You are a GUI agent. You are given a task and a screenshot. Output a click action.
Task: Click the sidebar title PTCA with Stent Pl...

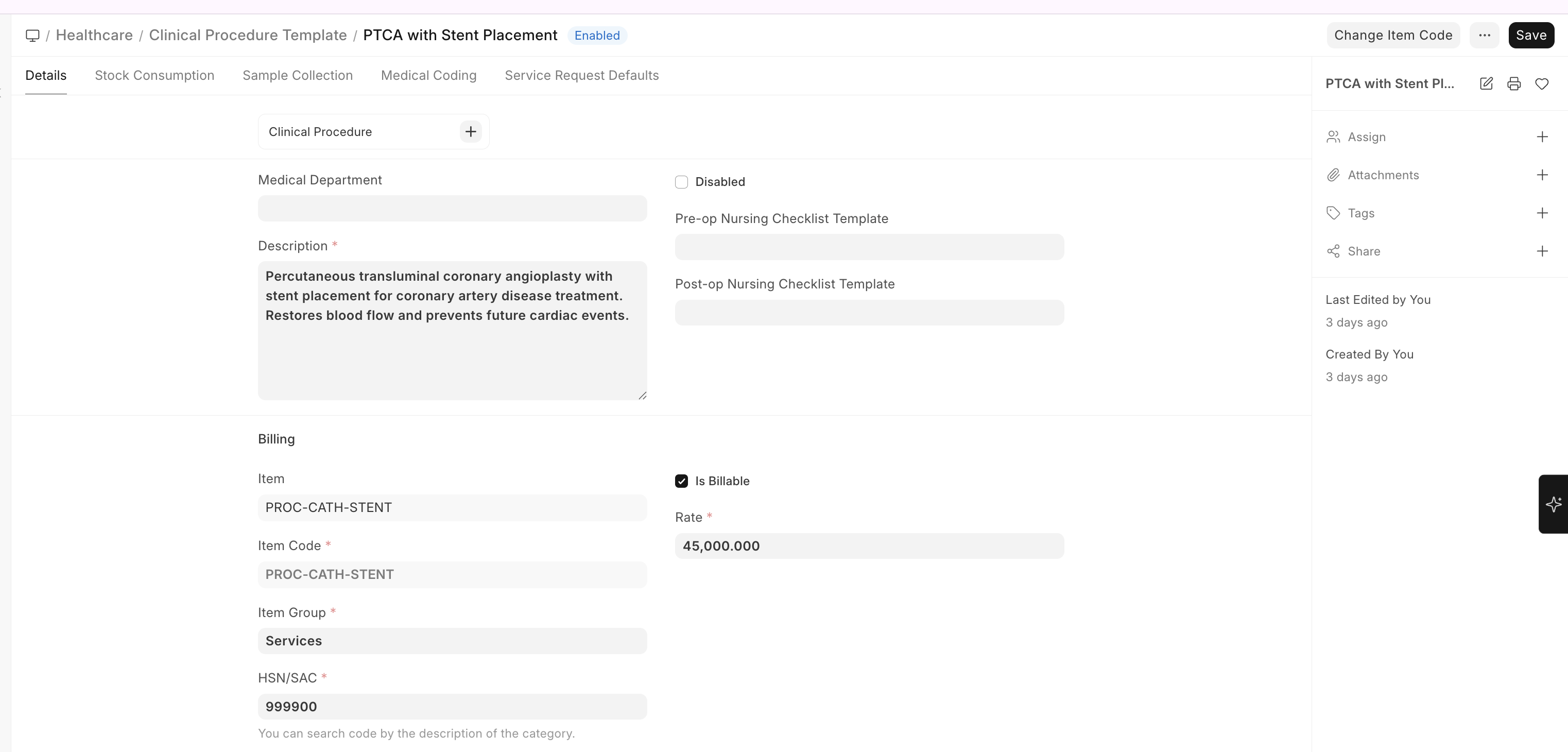point(1390,84)
